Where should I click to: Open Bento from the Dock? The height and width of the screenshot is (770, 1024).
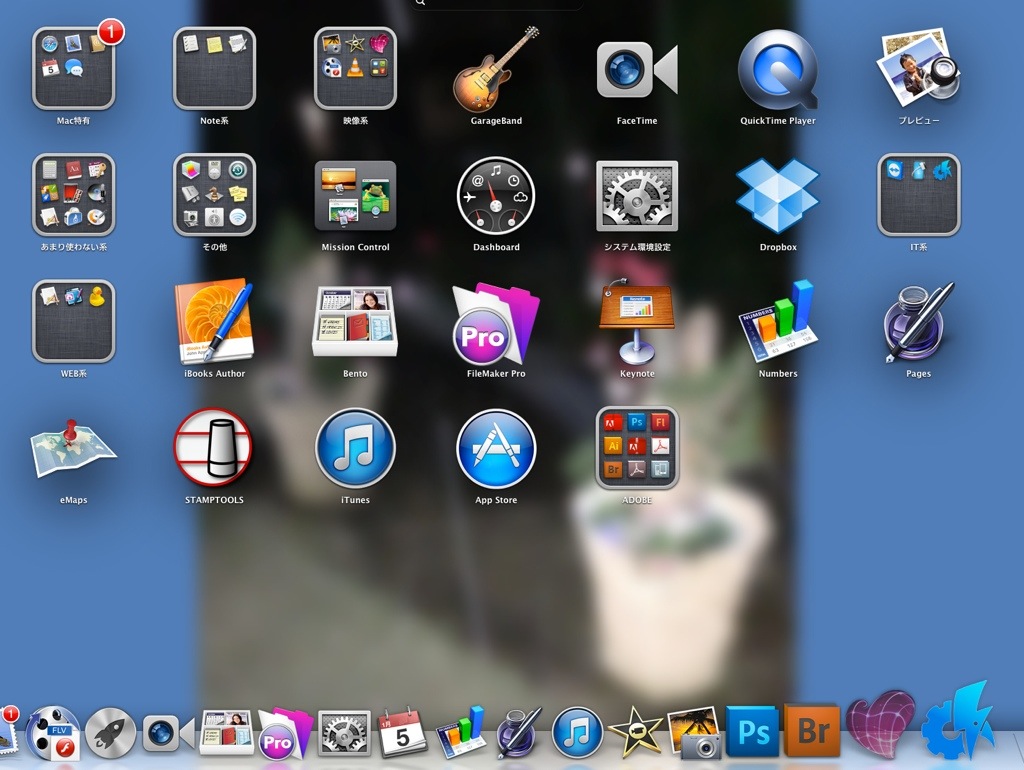pos(226,731)
